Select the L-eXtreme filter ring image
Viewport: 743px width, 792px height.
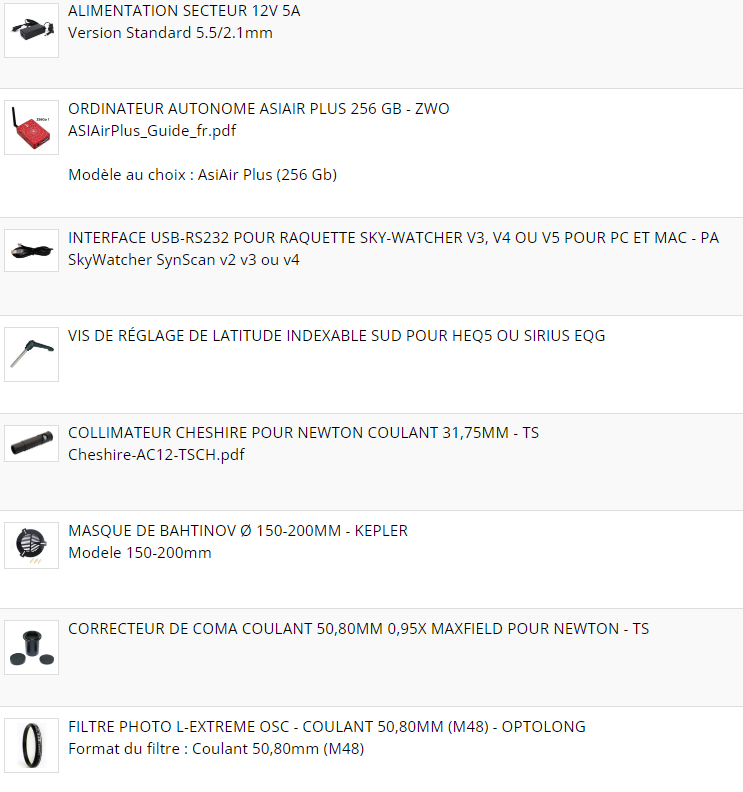[x=32, y=745]
